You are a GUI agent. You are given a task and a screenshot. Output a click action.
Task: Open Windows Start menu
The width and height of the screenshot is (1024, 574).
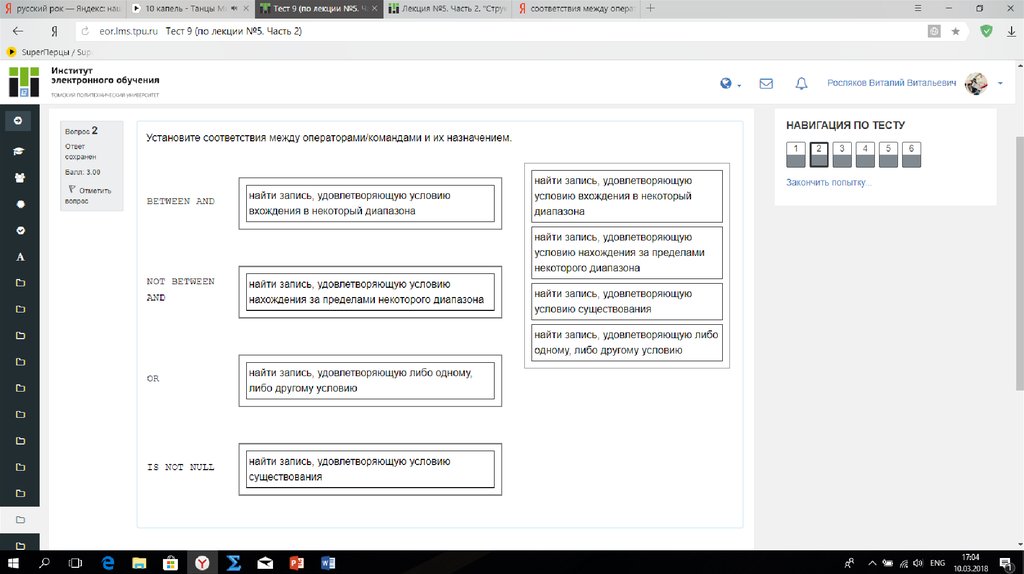[x=12, y=562]
